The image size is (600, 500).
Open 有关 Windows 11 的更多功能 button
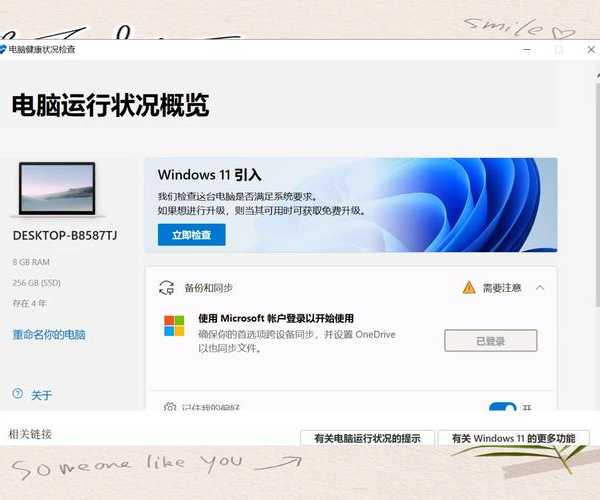point(514,438)
